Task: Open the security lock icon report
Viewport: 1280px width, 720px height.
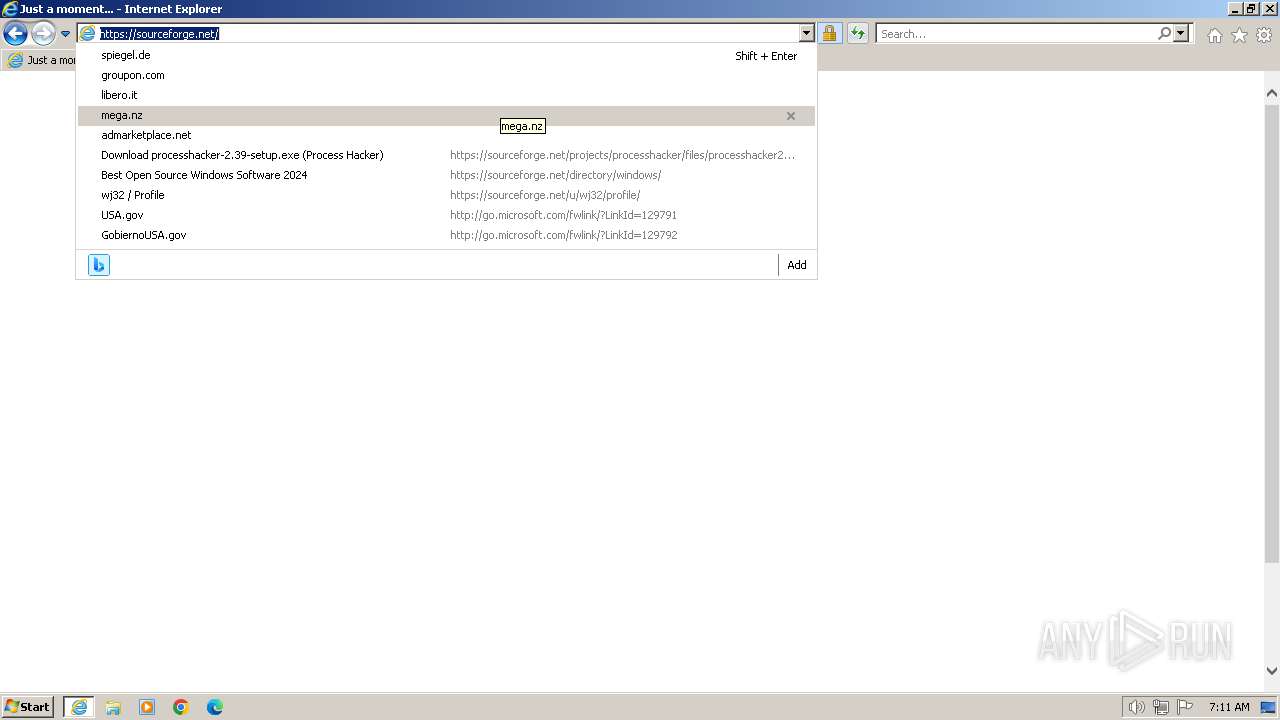Action: coord(829,33)
